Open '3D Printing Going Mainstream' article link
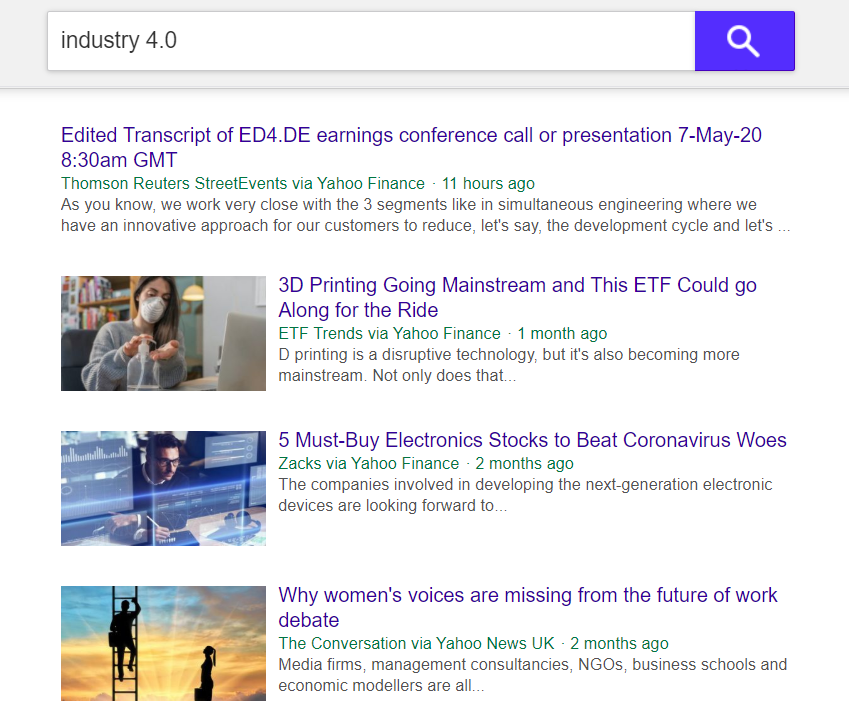849x721 pixels. 517,297
